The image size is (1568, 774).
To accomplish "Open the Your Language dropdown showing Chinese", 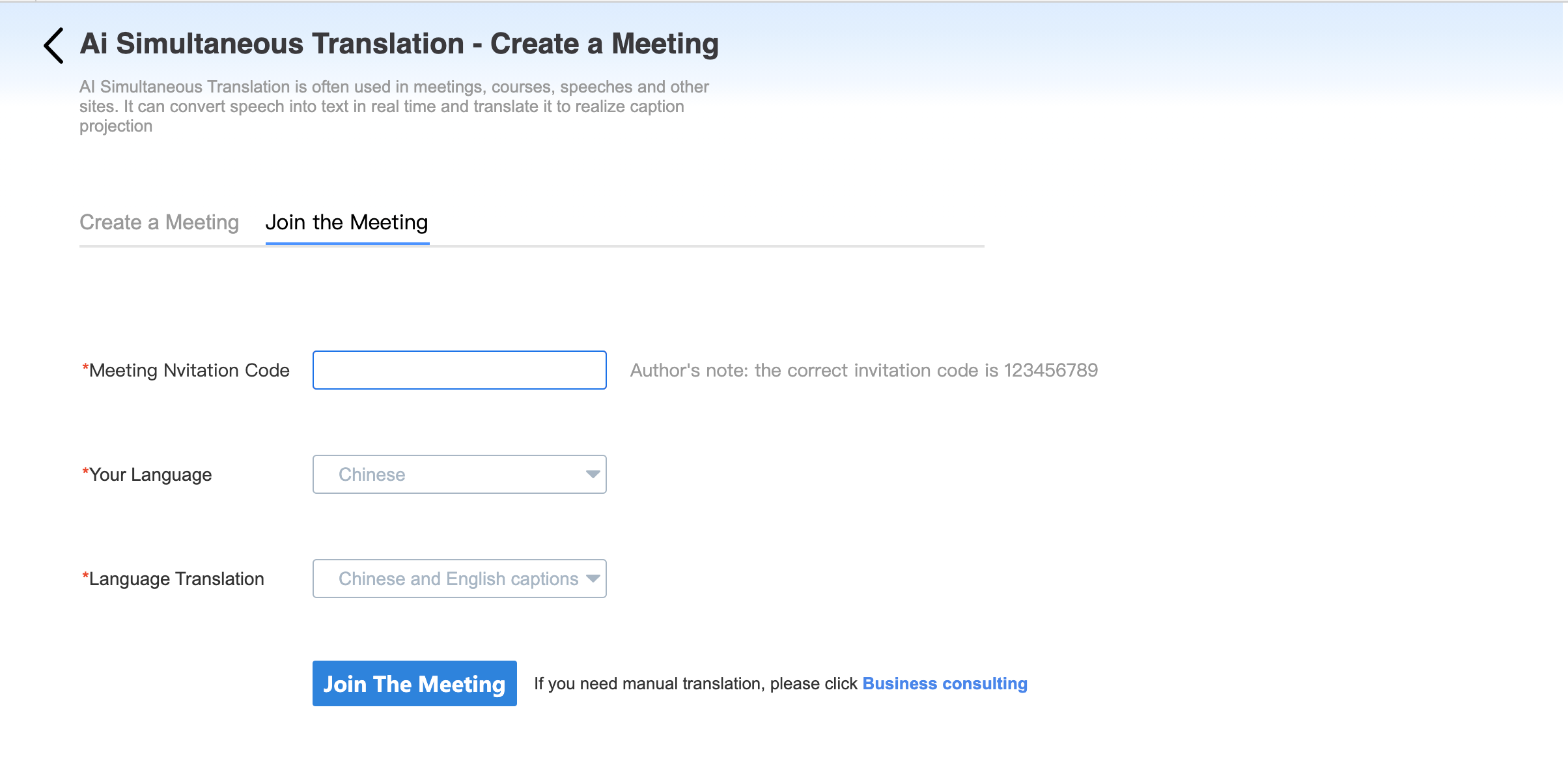I will pos(460,474).
